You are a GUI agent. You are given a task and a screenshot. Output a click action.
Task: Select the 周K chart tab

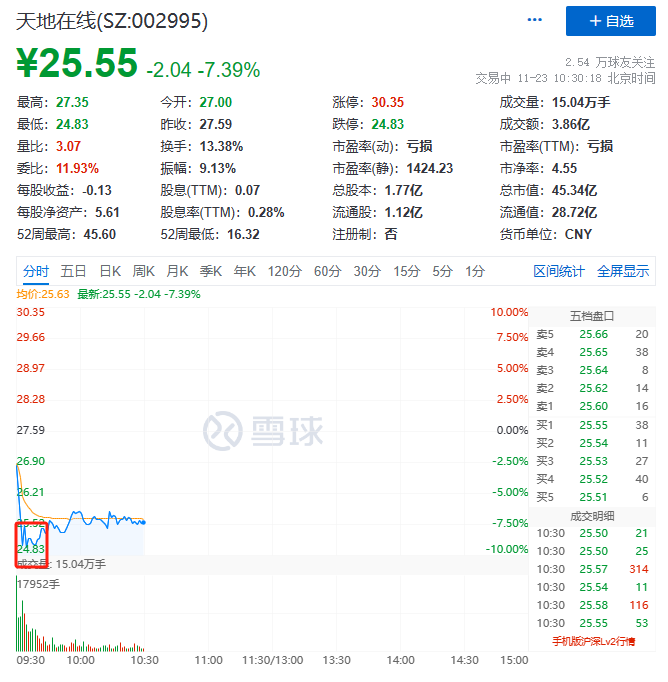[144, 271]
